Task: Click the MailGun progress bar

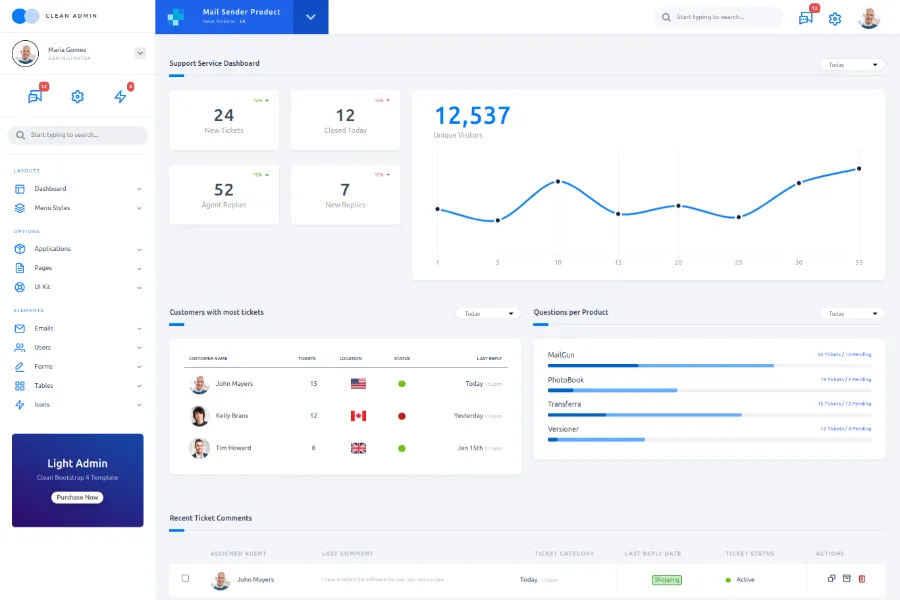Action: point(709,366)
